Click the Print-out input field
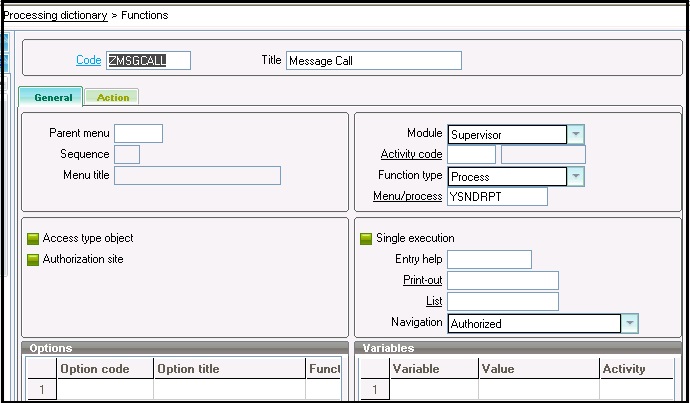 coord(503,280)
